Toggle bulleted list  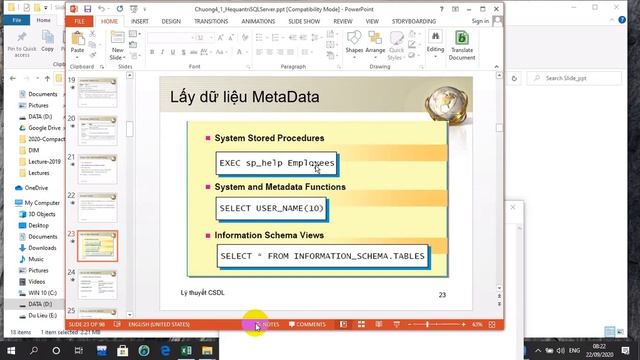(259, 38)
